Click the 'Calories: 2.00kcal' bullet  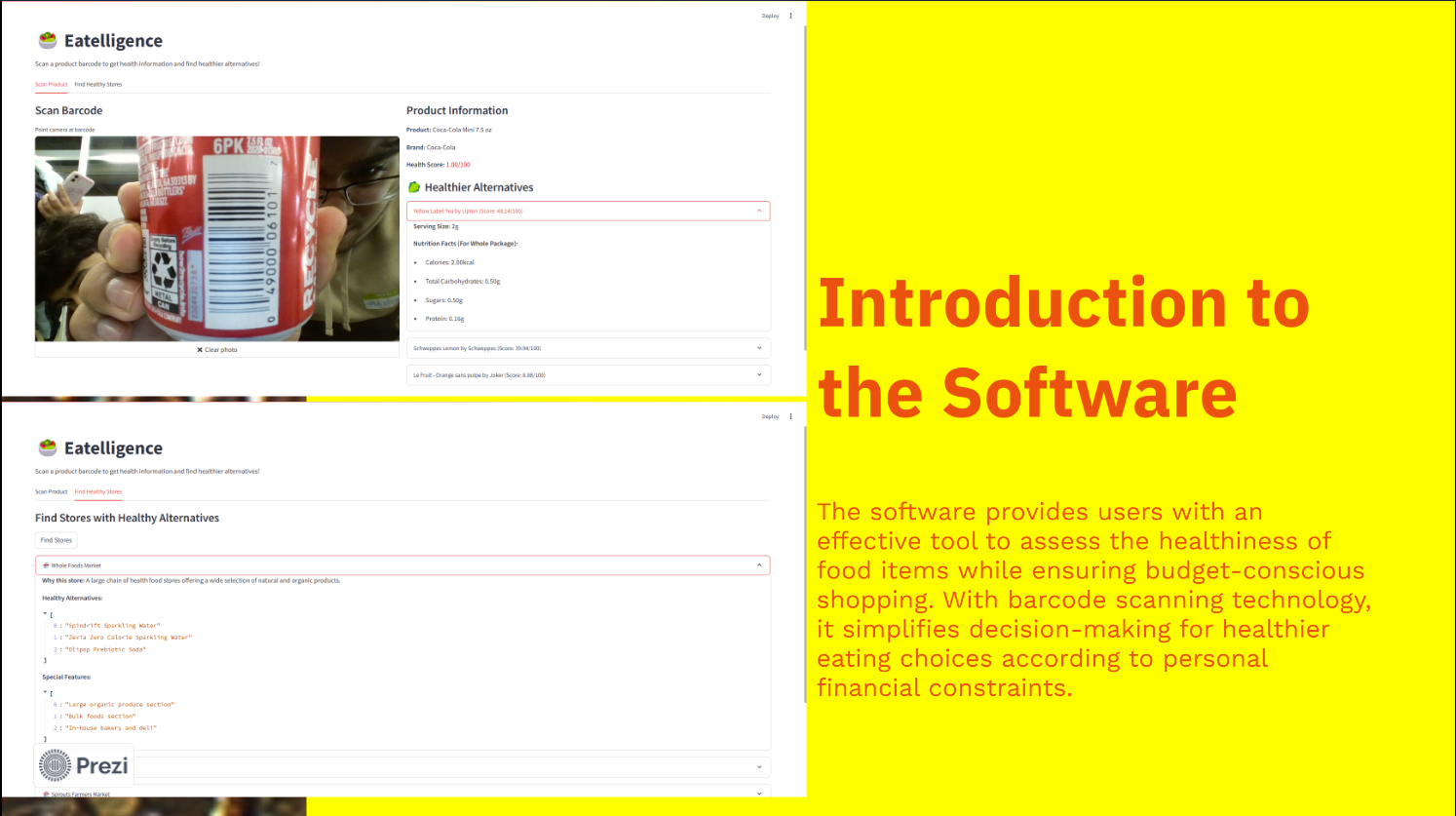tap(449, 262)
